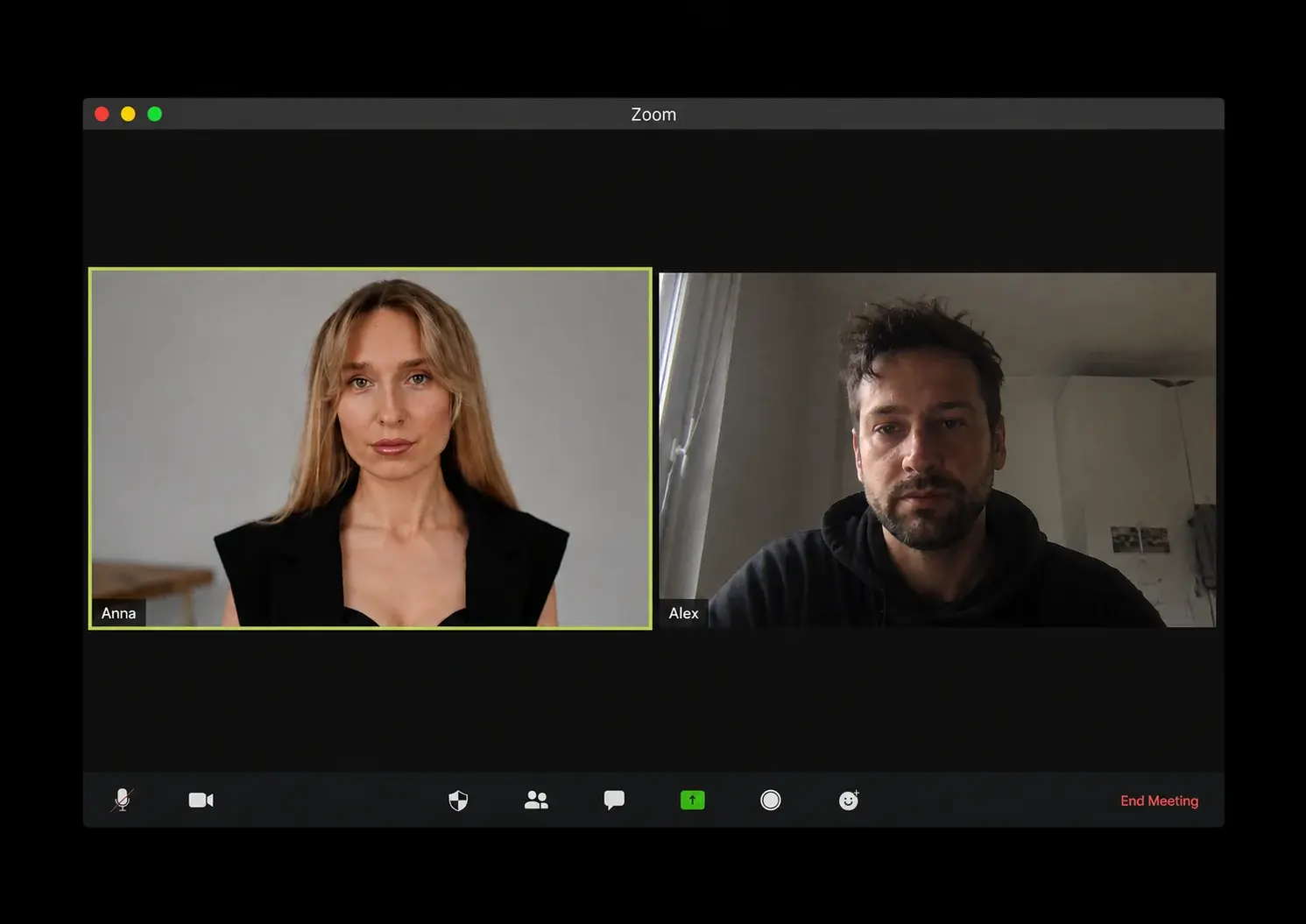Image resolution: width=1306 pixels, height=924 pixels.
Task: Click the green Share Screen button
Action: pyautogui.click(x=692, y=801)
